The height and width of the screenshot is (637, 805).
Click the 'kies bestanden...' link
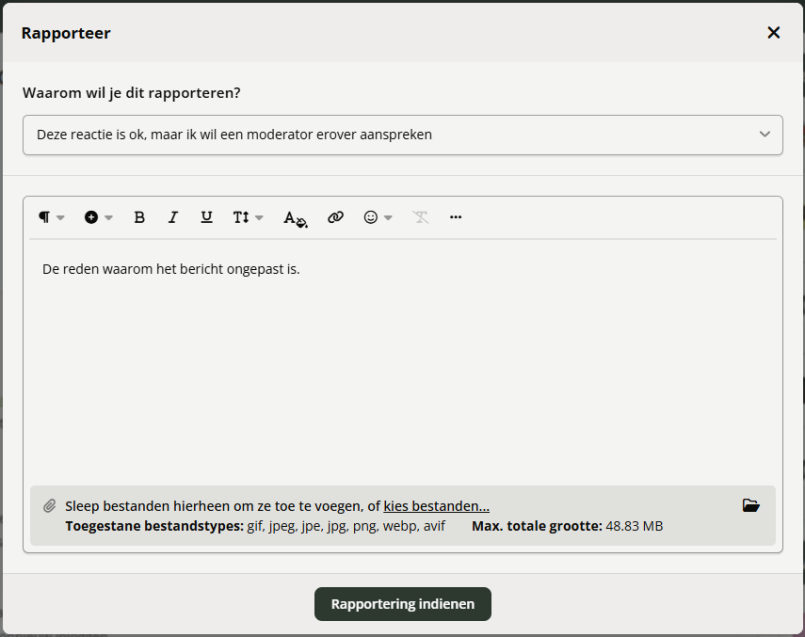(x=436, y=506)
